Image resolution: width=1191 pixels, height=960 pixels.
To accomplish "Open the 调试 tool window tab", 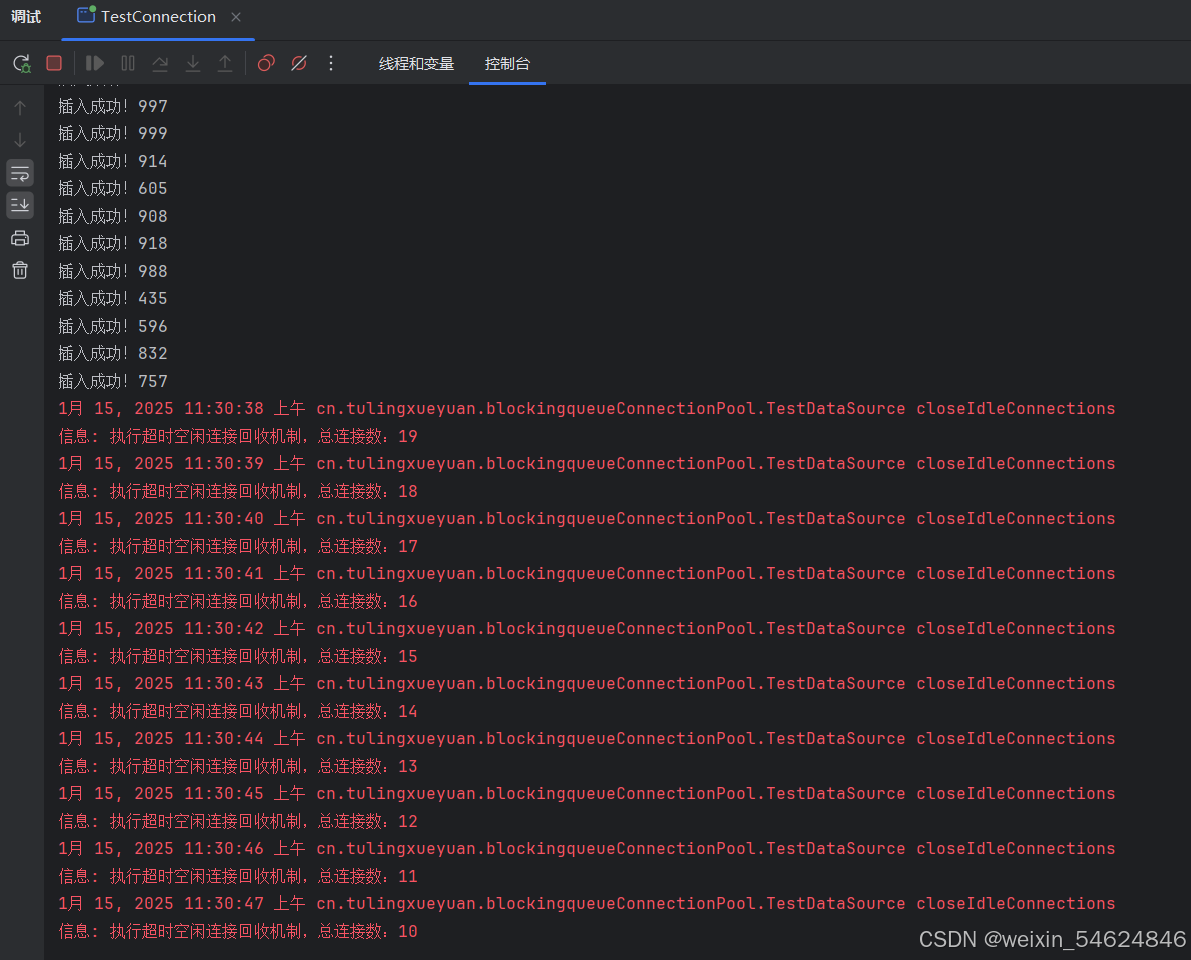I will (x=26, y=16).
